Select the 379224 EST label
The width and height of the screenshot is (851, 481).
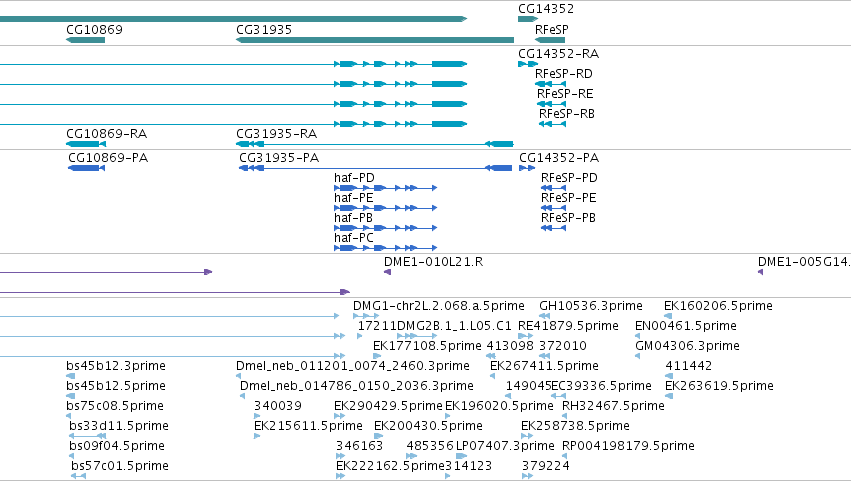tap(545, 466)
